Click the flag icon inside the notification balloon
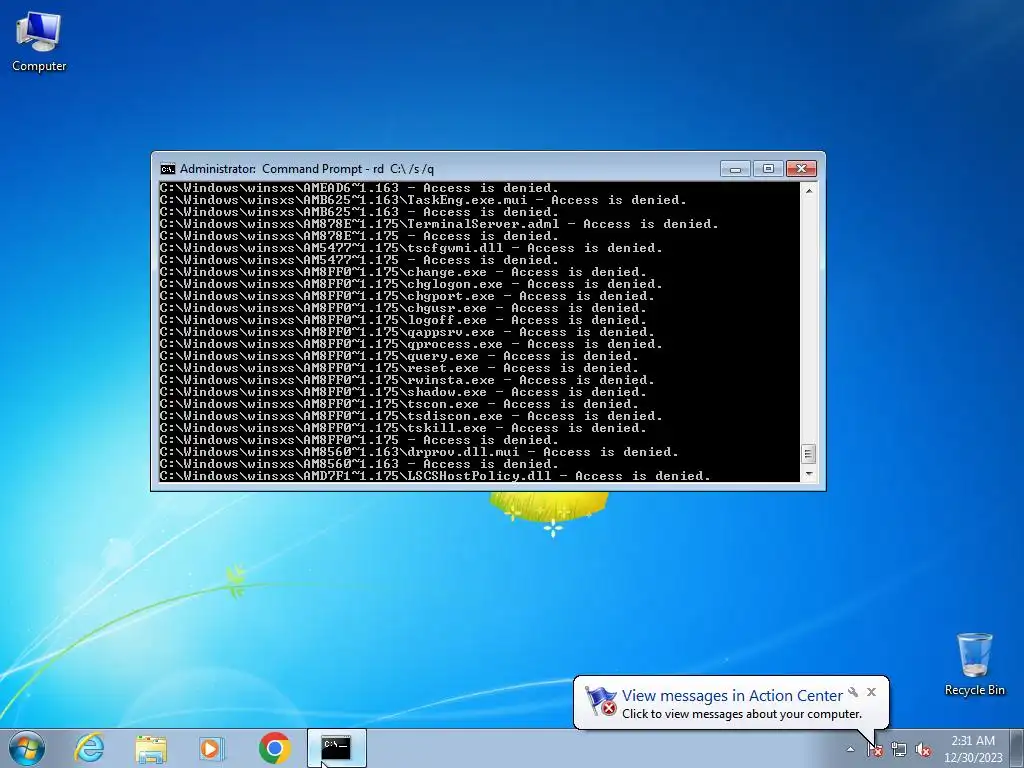The image size is (1024, 768). tap(600, 701)
